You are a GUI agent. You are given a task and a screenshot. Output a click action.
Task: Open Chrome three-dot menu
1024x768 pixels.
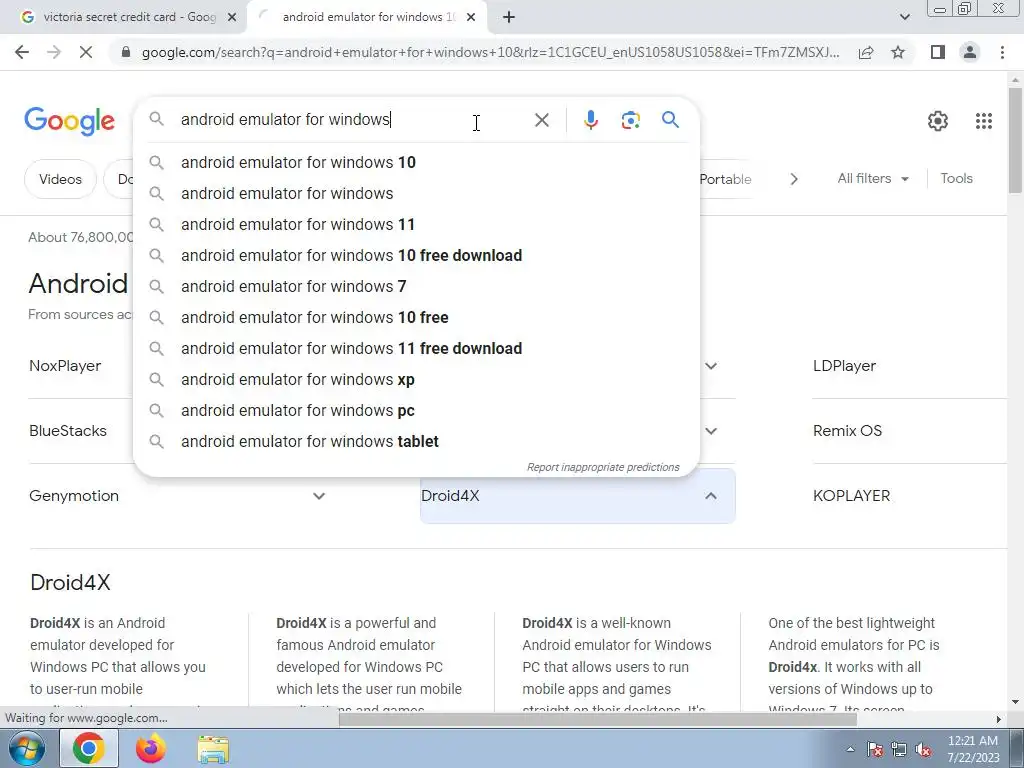[1002, 52]
